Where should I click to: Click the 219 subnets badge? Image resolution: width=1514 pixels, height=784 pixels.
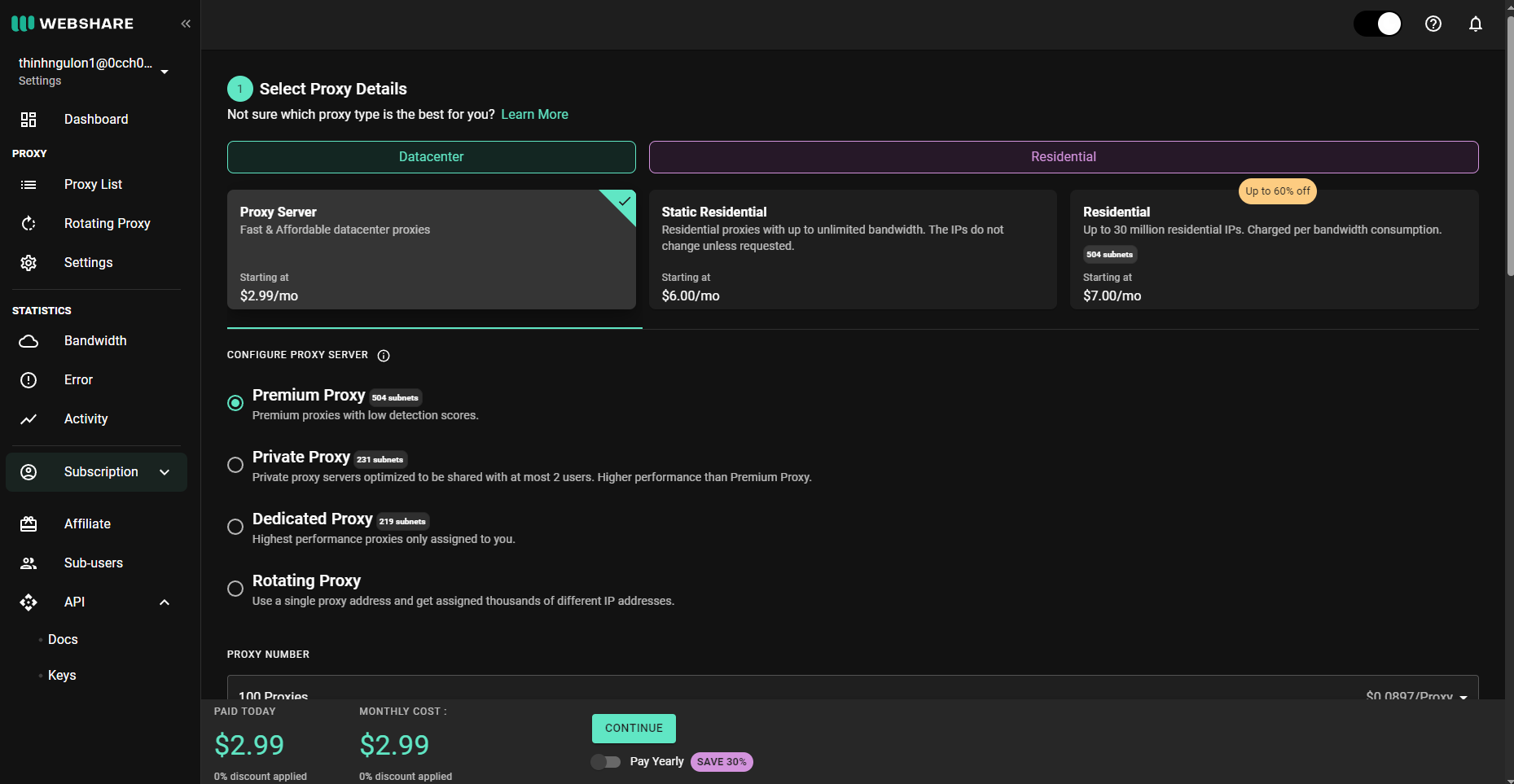coord(402,522)
